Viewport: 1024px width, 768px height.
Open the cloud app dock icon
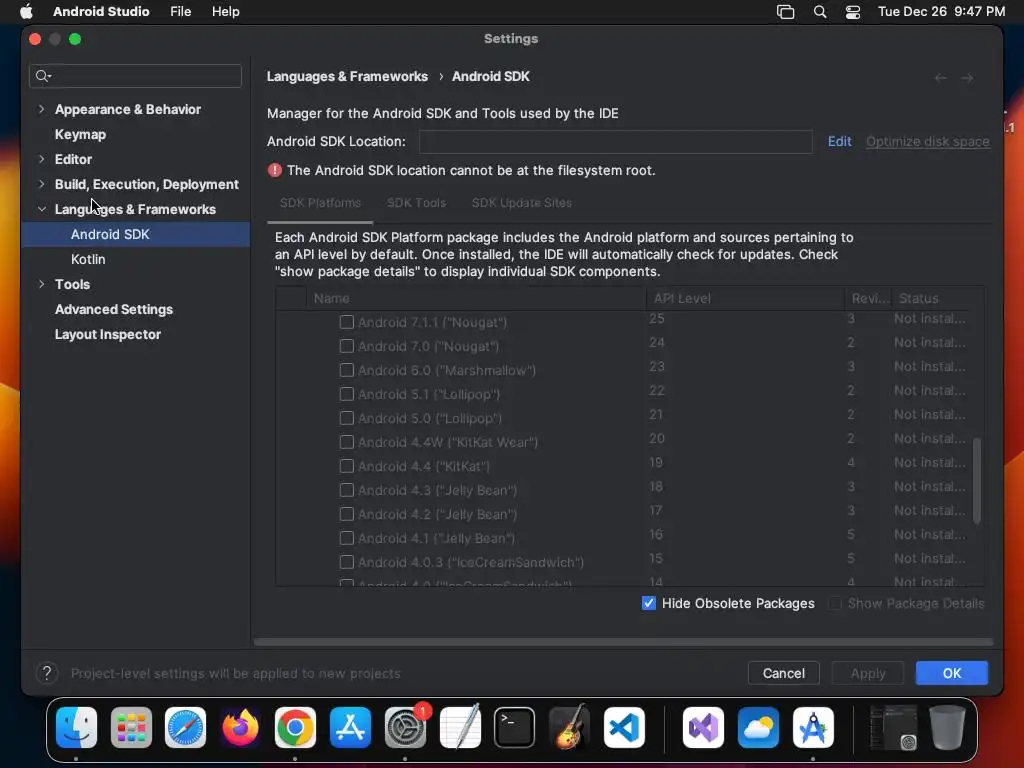tap(758, 728)
